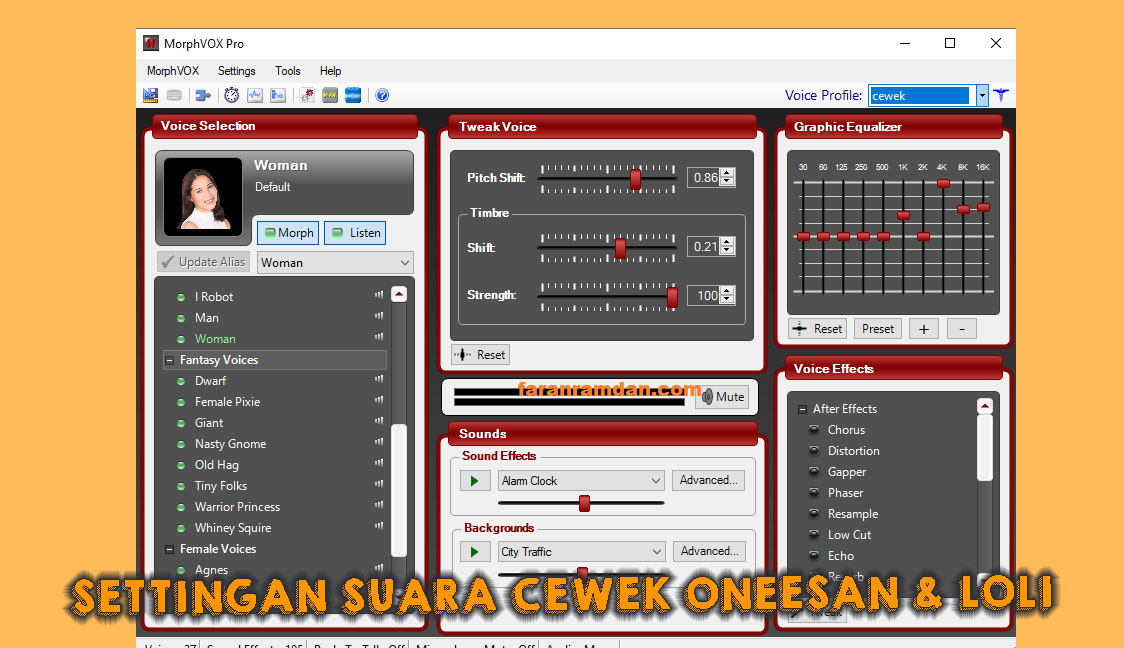Open the Help menu

(330, 71)
